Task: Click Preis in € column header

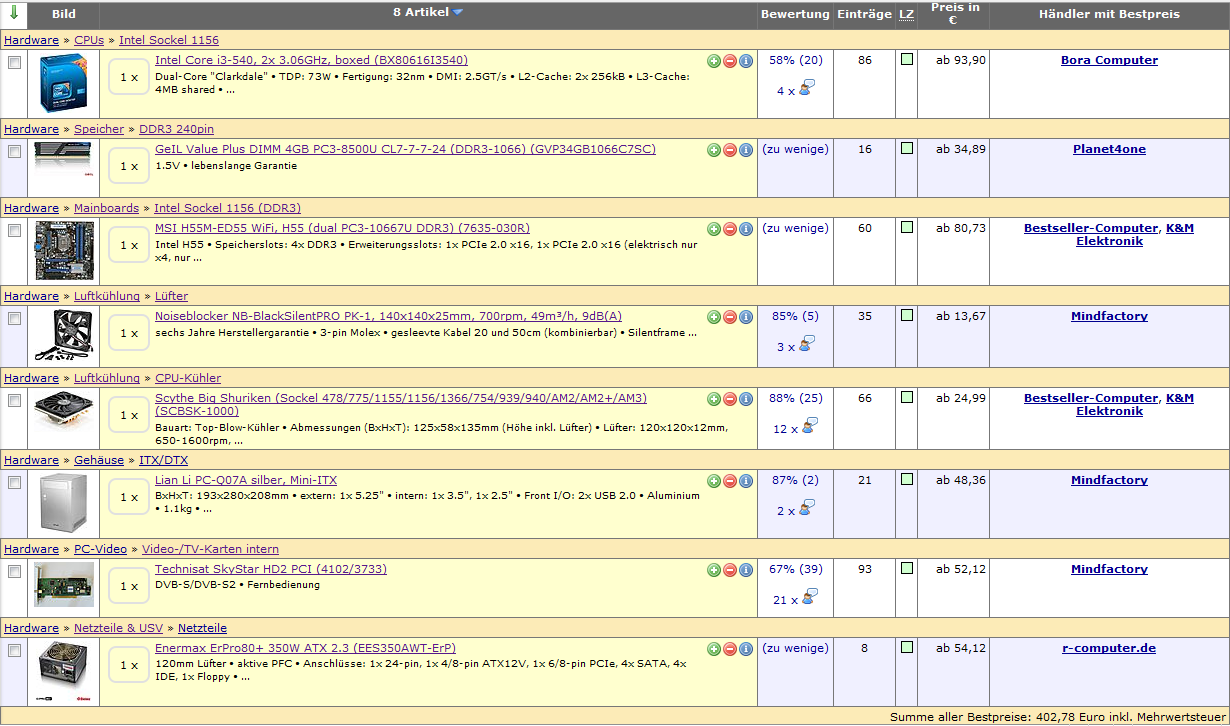Action: (x=954, y=14)
